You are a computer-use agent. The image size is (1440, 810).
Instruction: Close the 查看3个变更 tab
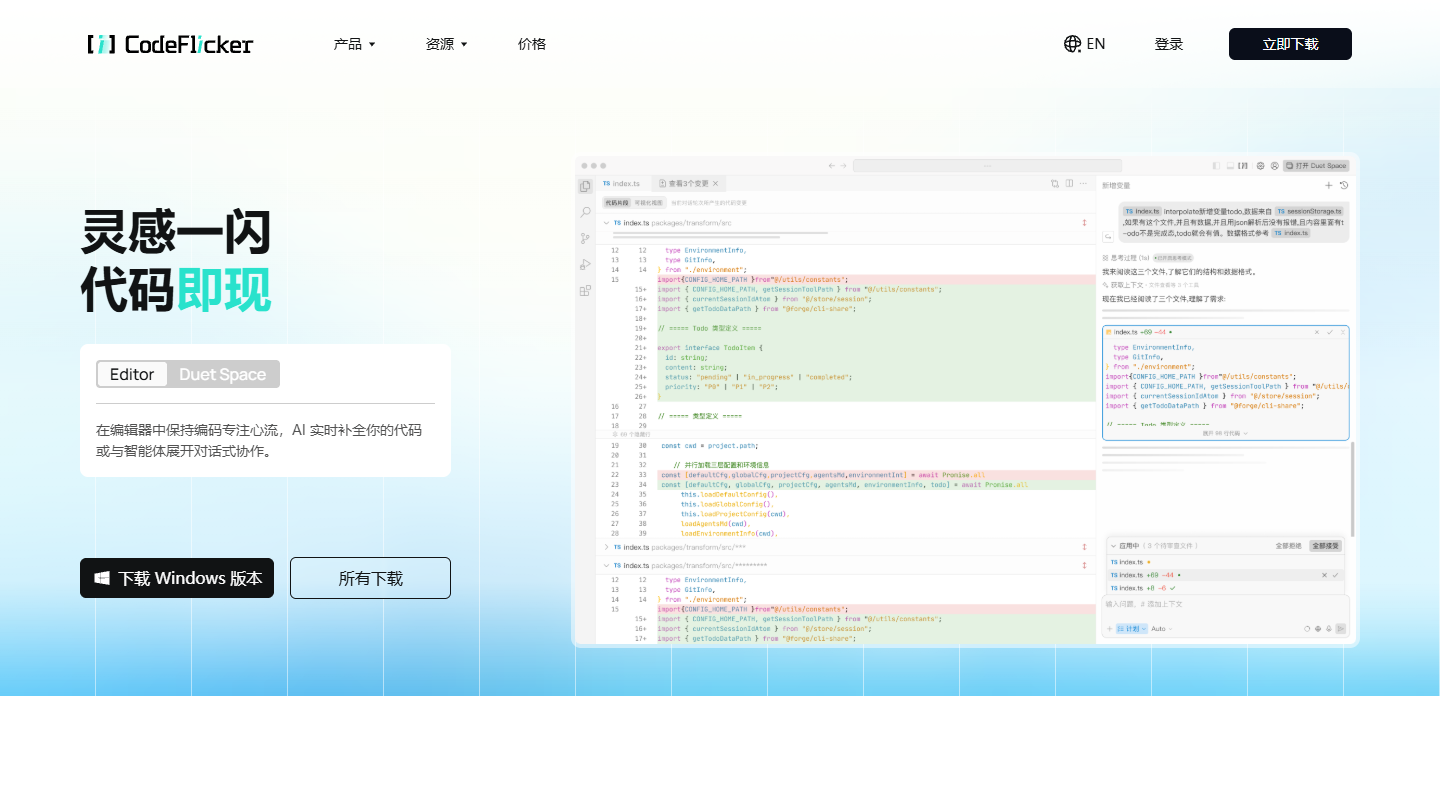coord(715,184)
